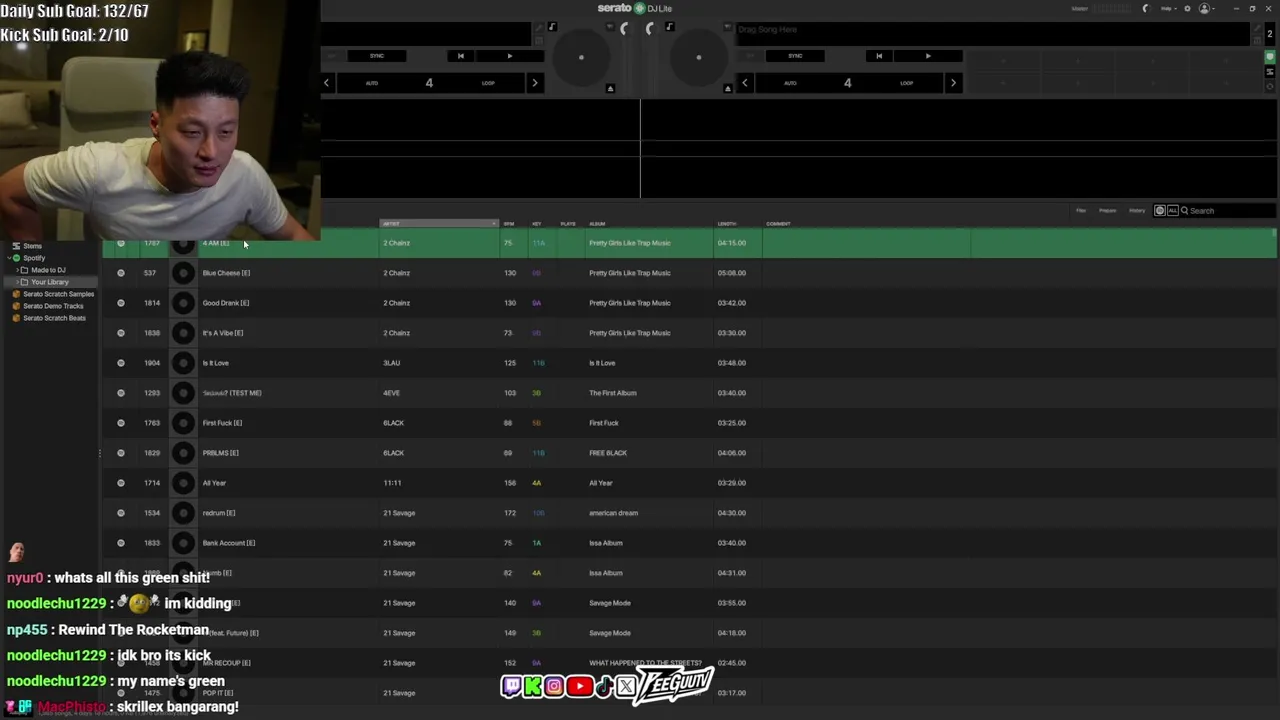
Task: Open Serato settings gear
Action: [1187, 8]
